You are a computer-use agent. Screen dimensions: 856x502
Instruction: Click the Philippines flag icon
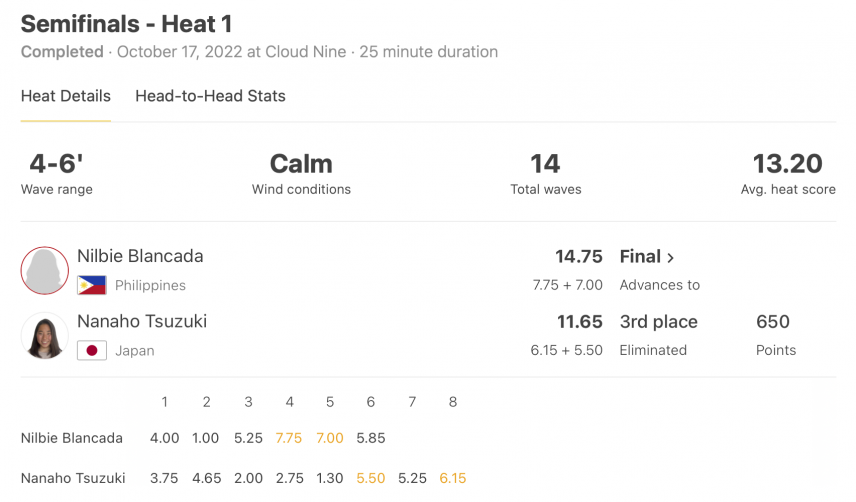point(92,285)
